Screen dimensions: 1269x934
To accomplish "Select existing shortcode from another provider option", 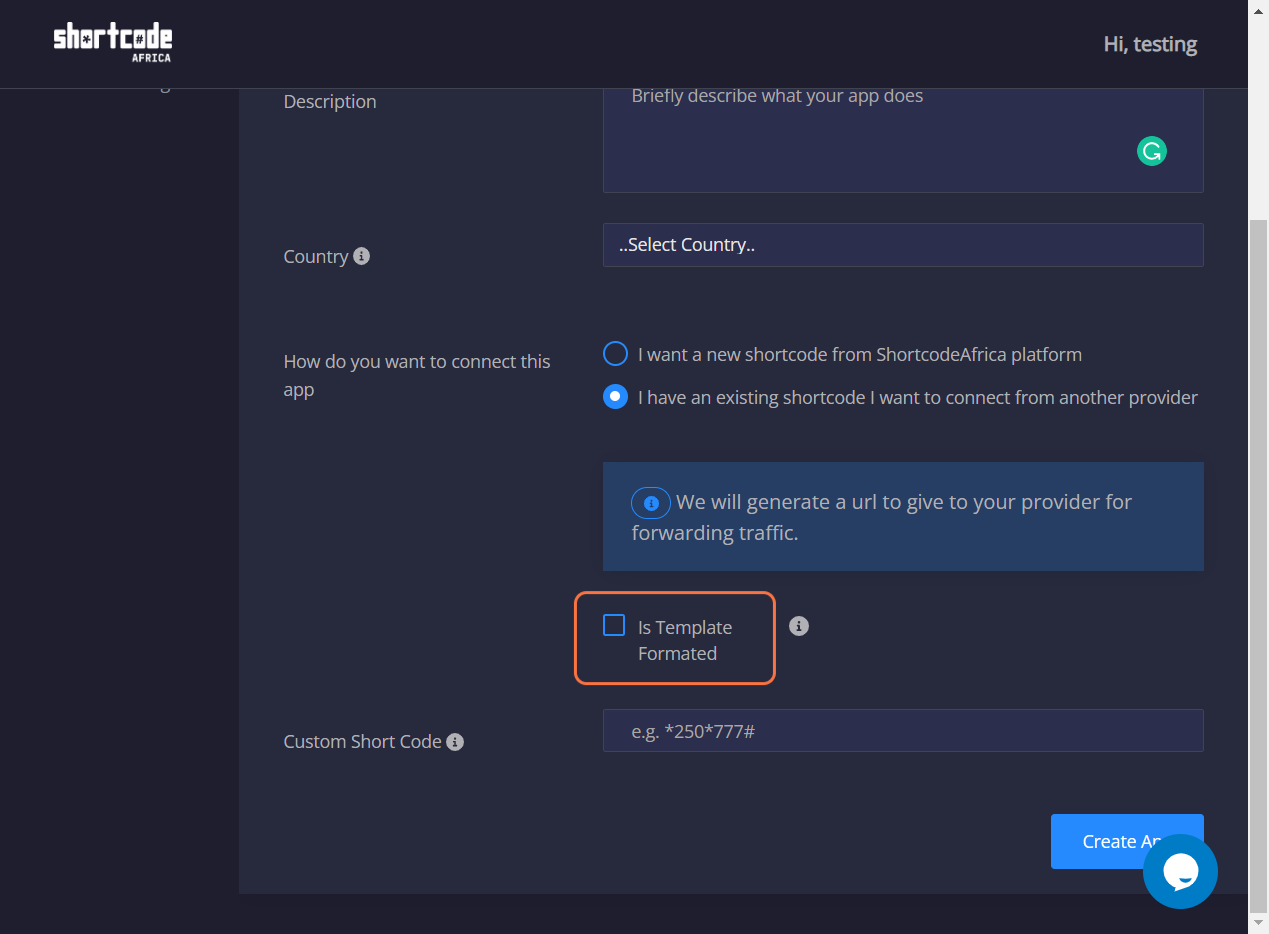I will 615,397.
